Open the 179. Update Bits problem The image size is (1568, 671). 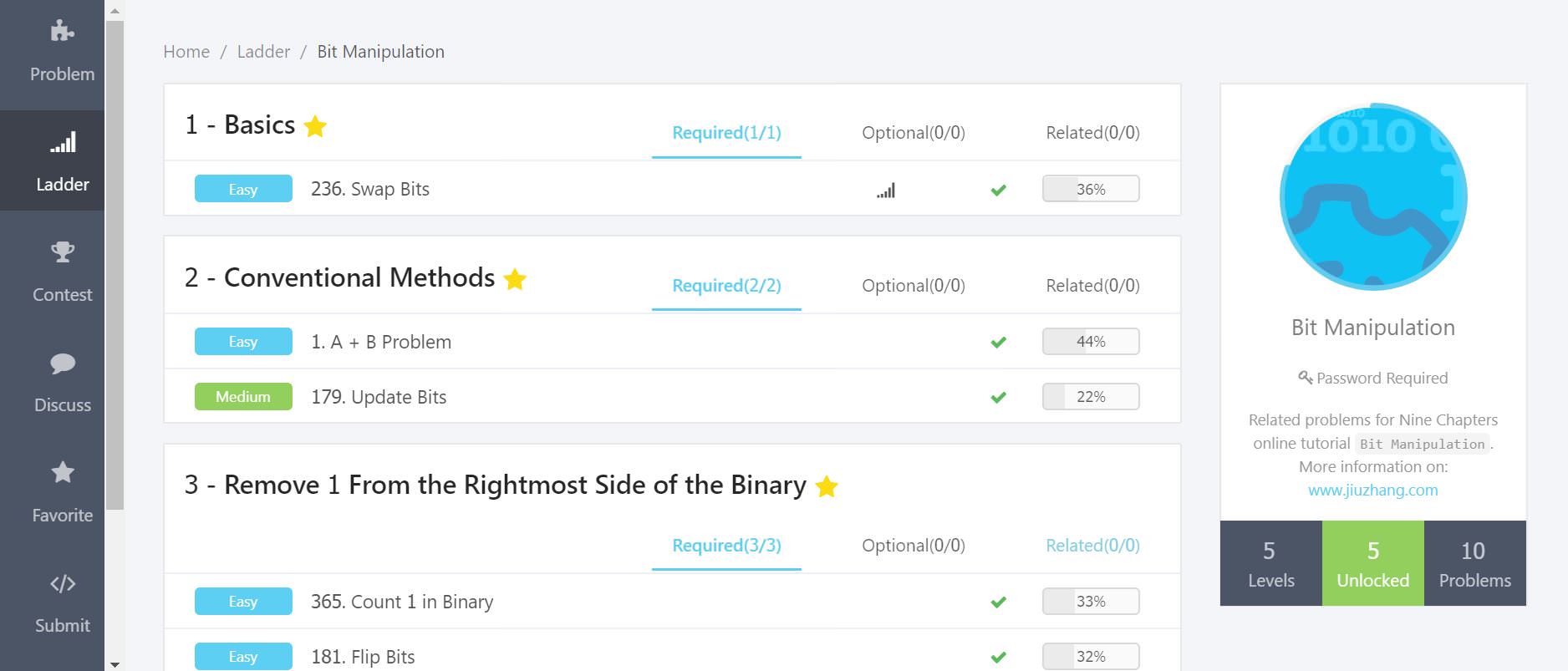[x=379, y=397]
